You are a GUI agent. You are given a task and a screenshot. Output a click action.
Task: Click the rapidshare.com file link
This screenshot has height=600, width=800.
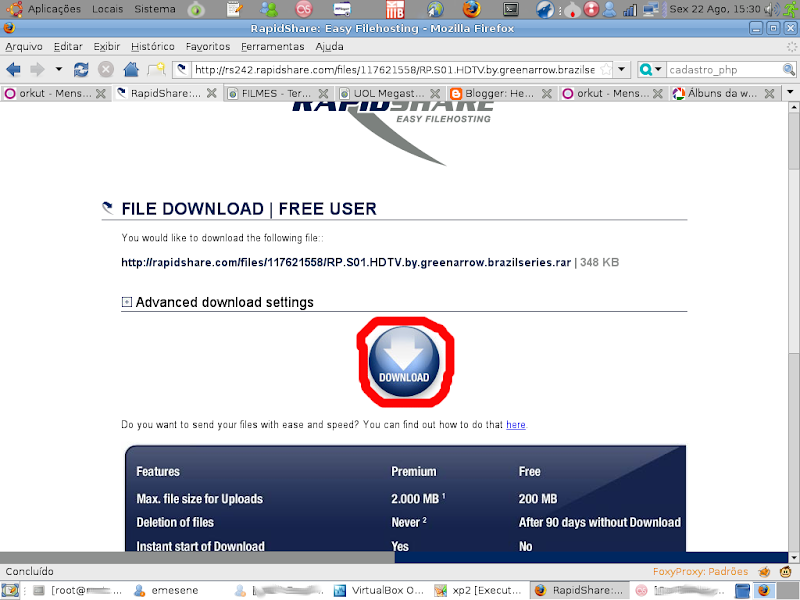346,262
